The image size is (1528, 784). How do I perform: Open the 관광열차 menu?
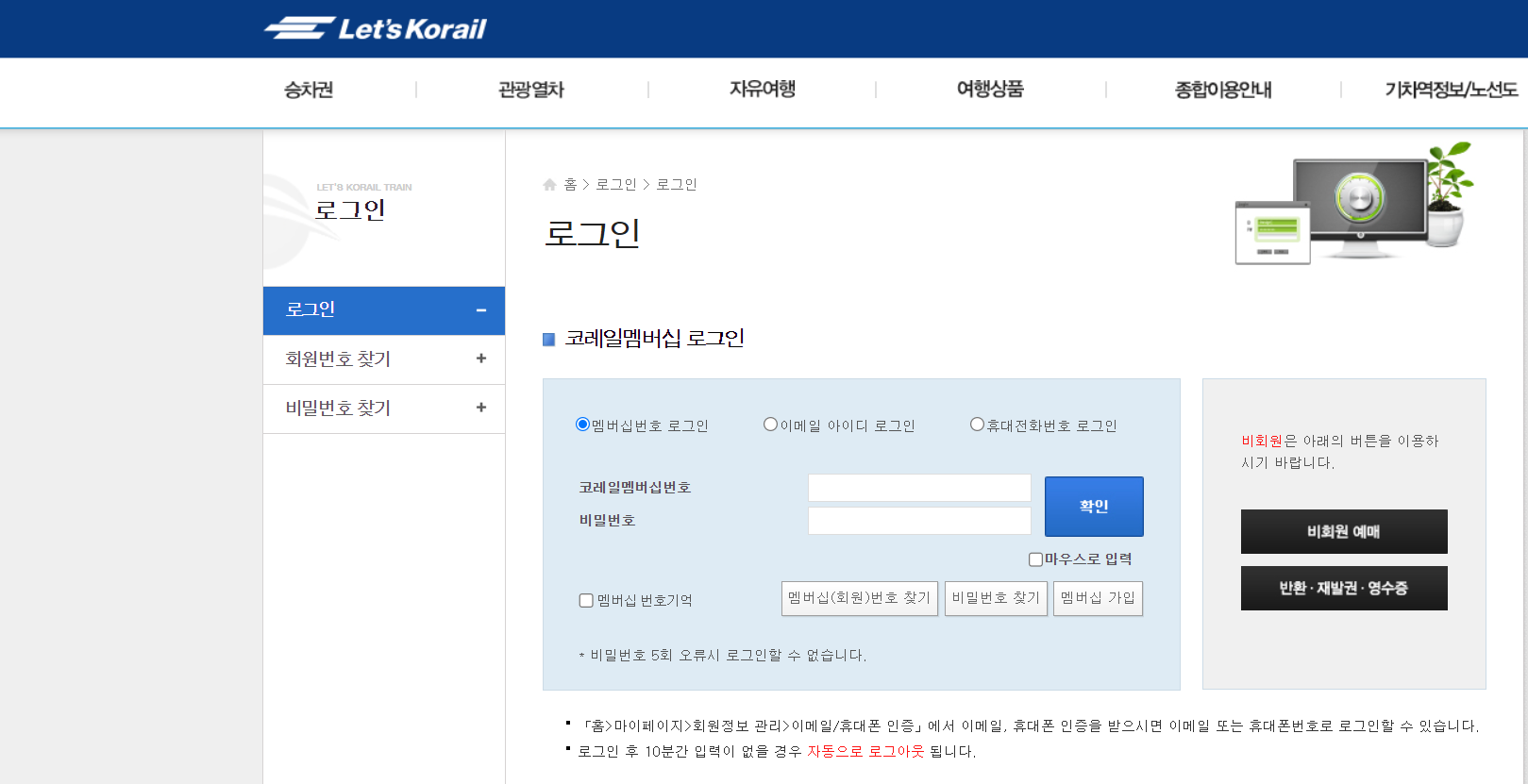pyautogui.click(x=531, y=90)
